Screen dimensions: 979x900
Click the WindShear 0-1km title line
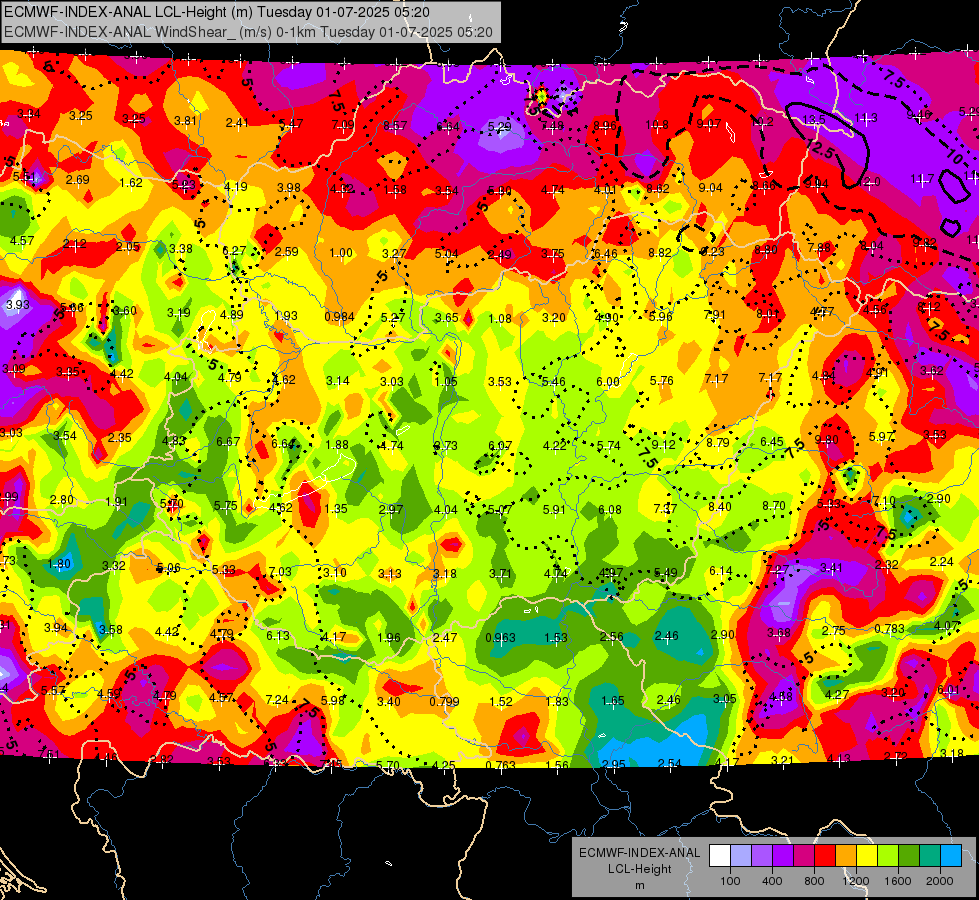(248, 32)
